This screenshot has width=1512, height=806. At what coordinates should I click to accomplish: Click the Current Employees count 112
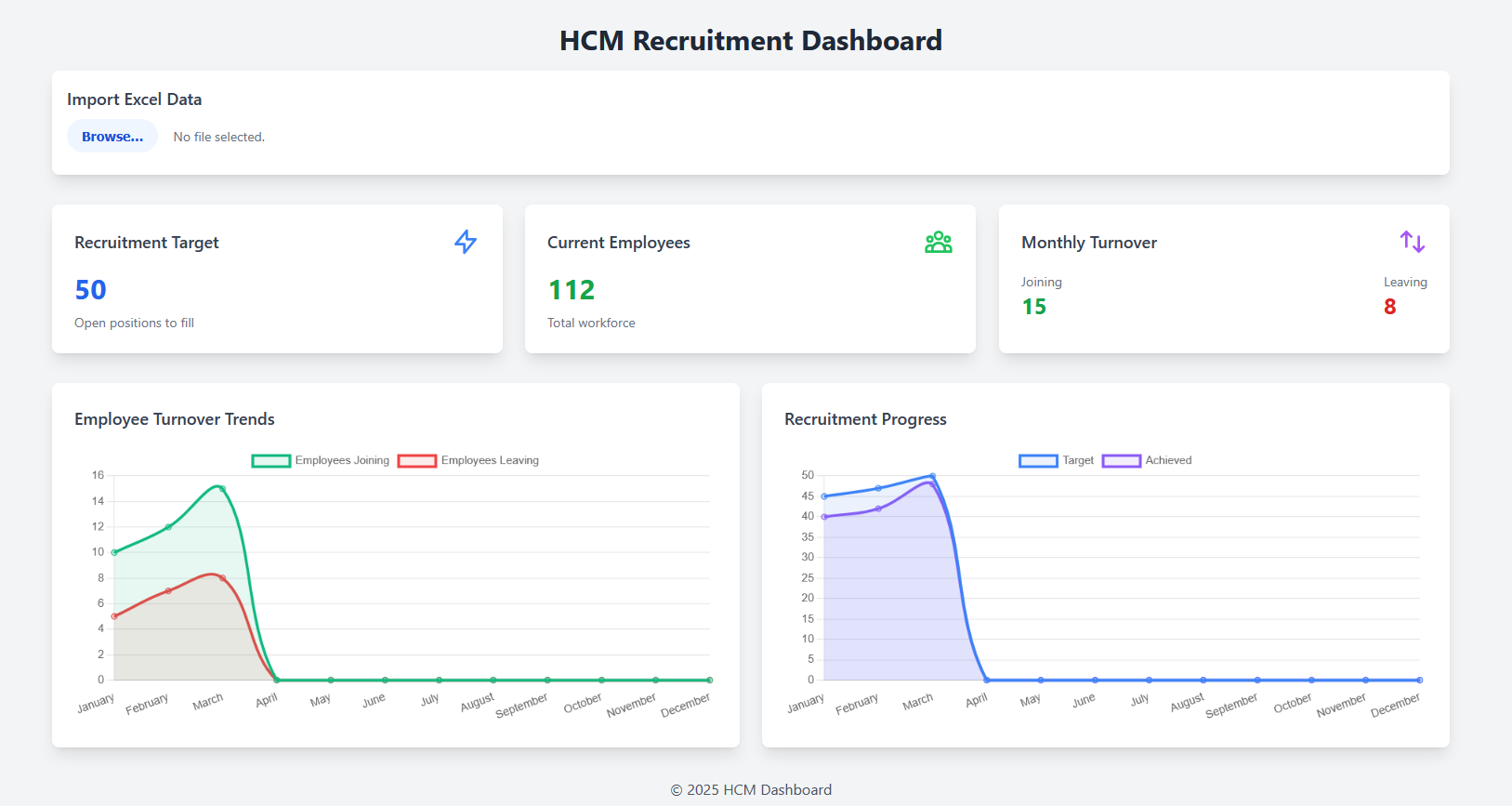(x=572, y=290)
